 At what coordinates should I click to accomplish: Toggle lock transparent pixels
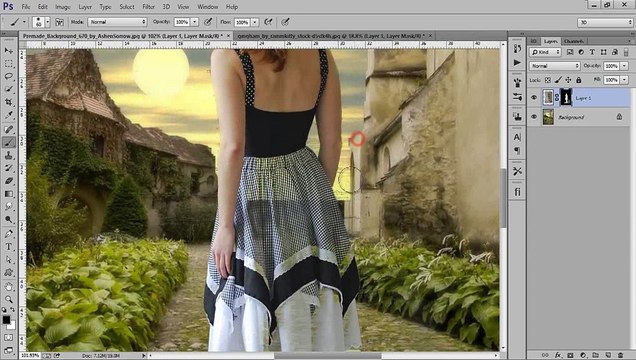[548, 80]
